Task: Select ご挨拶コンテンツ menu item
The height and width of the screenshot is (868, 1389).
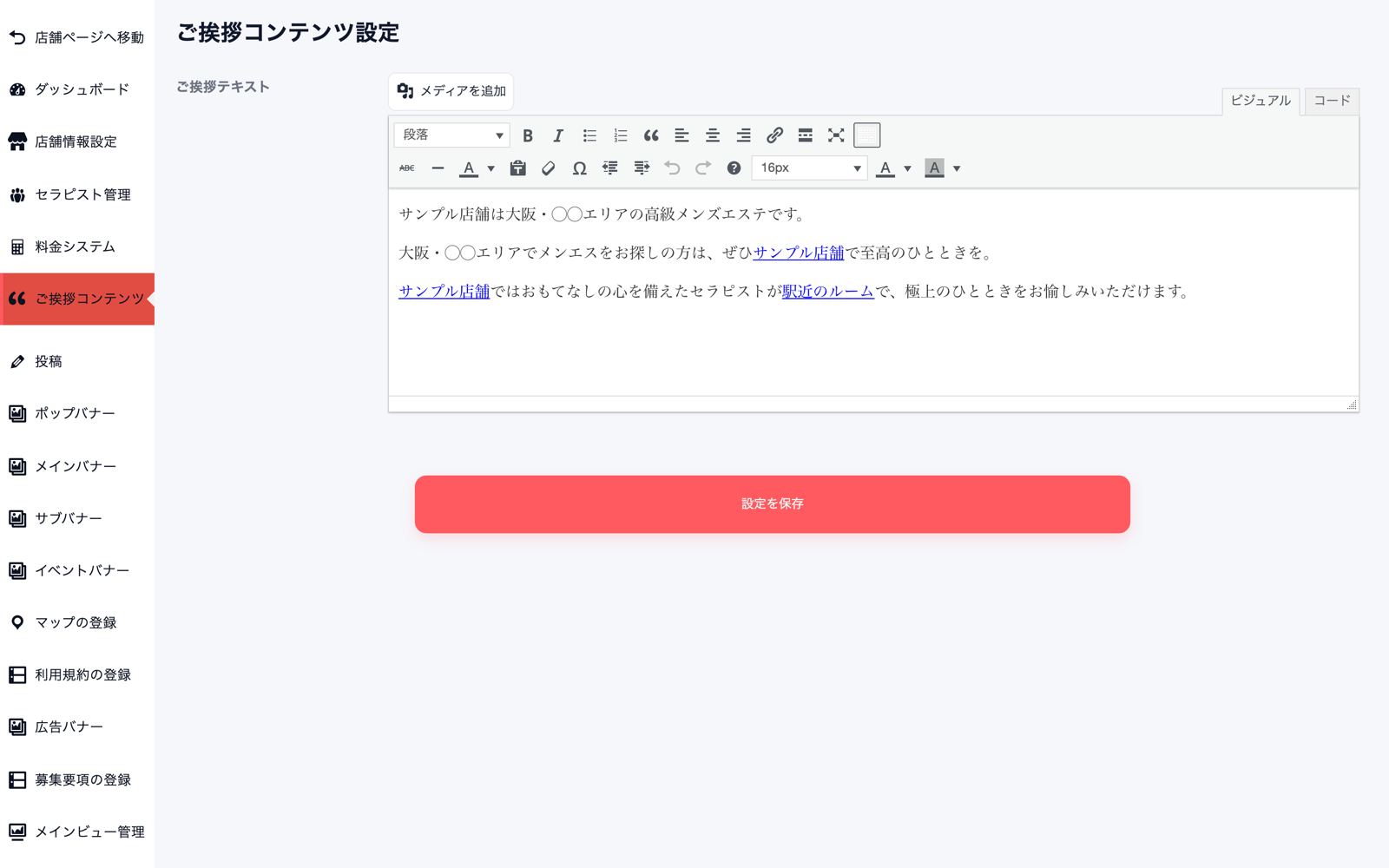Action: [x=77, y=299]
